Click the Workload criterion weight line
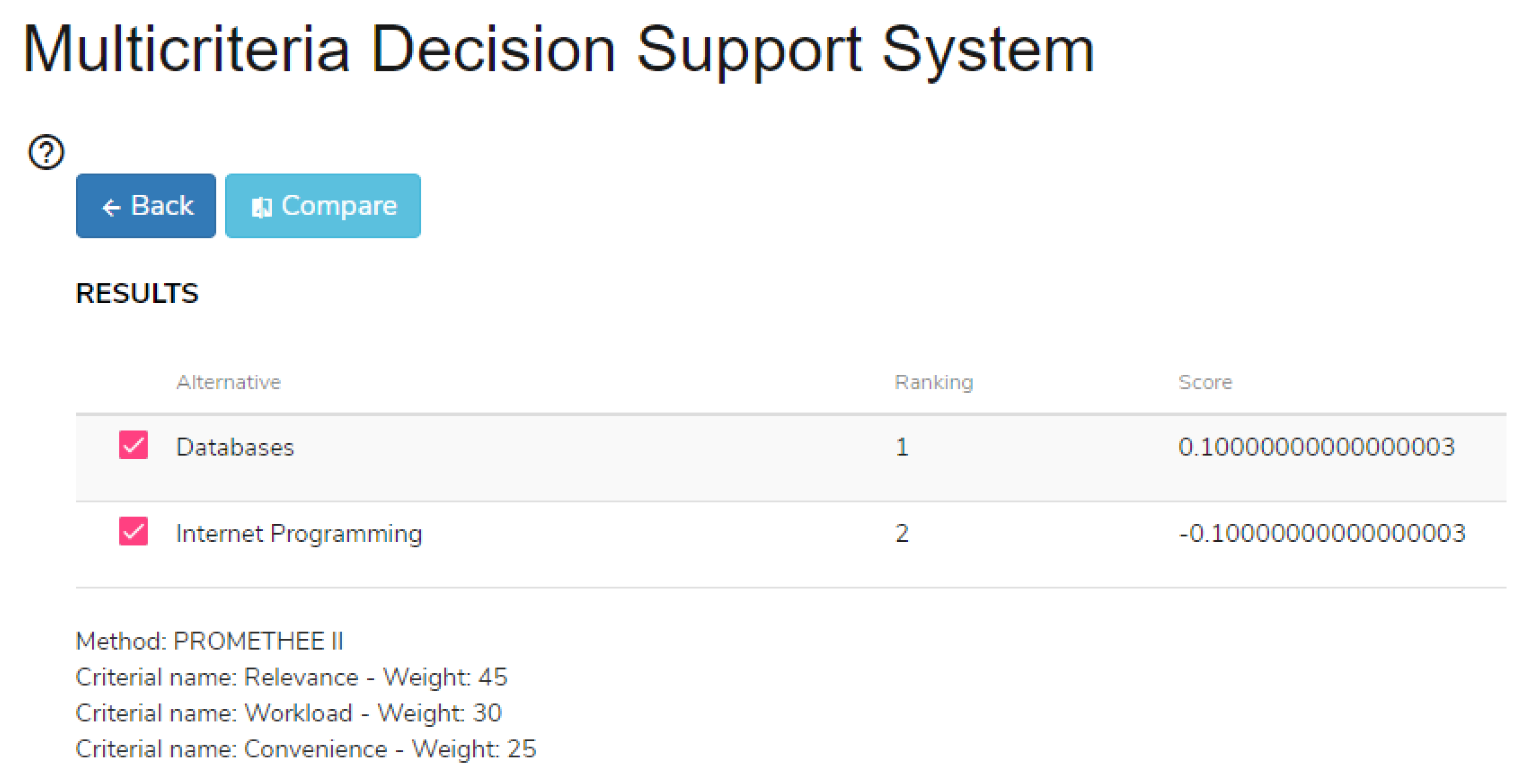This screenshot has height=784, width=1524. tap(289, 714)
